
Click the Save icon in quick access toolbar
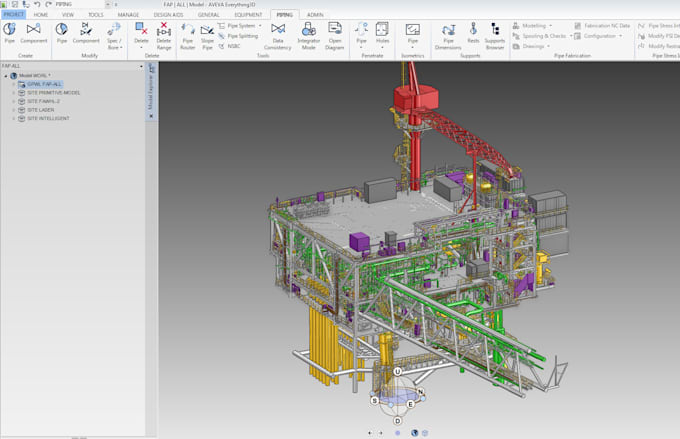click(15, 4)
